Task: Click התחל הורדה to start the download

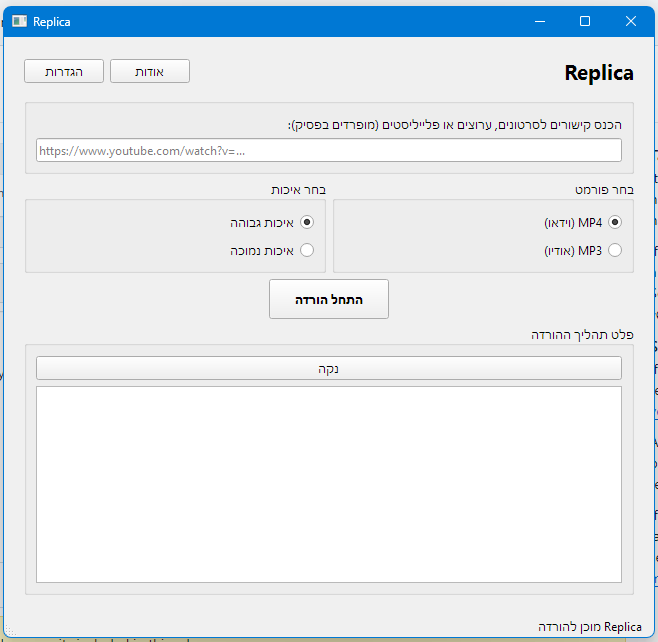Action: pos(329,299)
